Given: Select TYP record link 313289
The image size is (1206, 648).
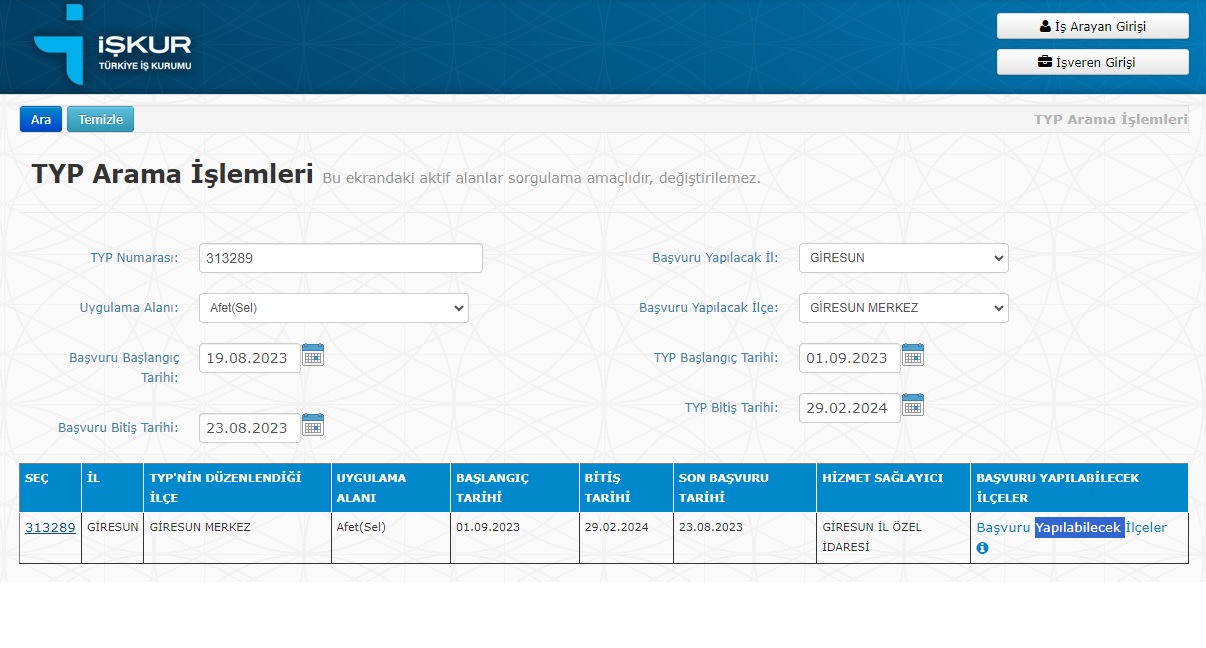Looking at the screenshot, I should click(x=50, y=527).
